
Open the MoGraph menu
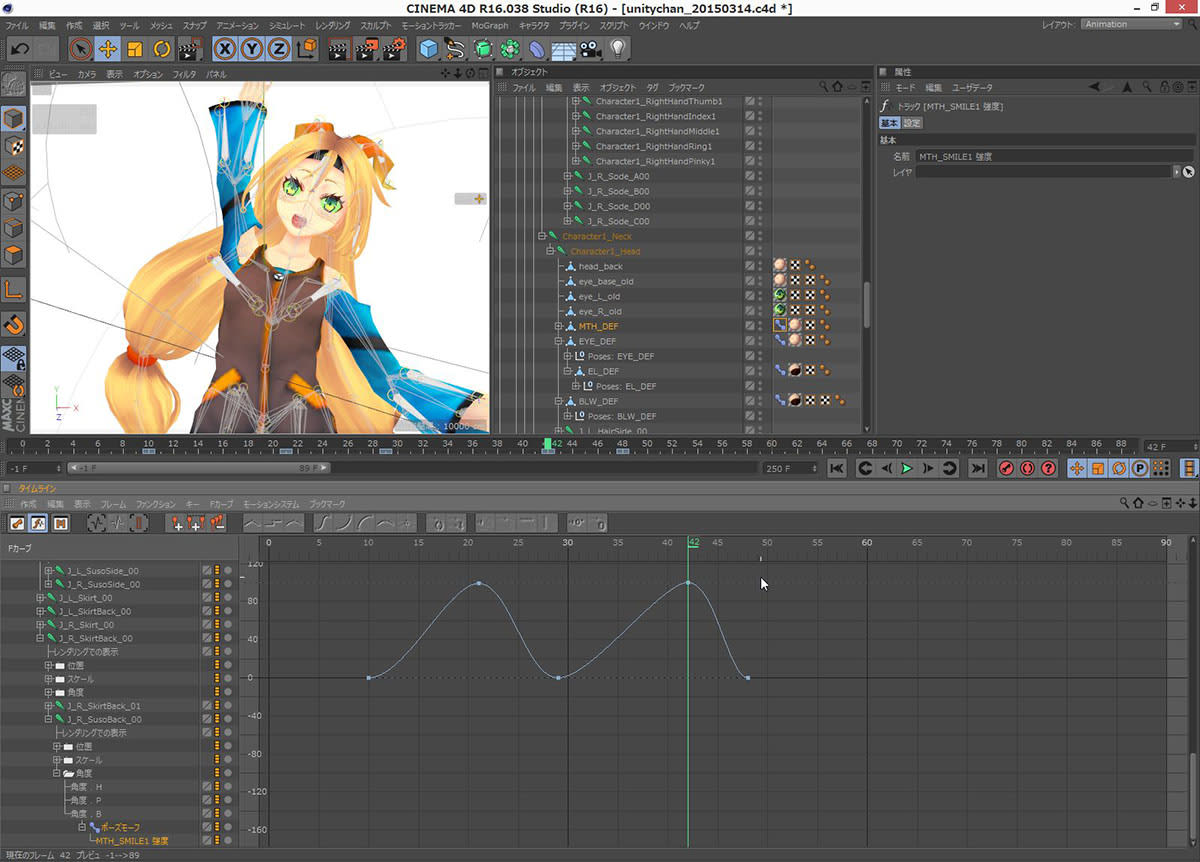point(490,24)
